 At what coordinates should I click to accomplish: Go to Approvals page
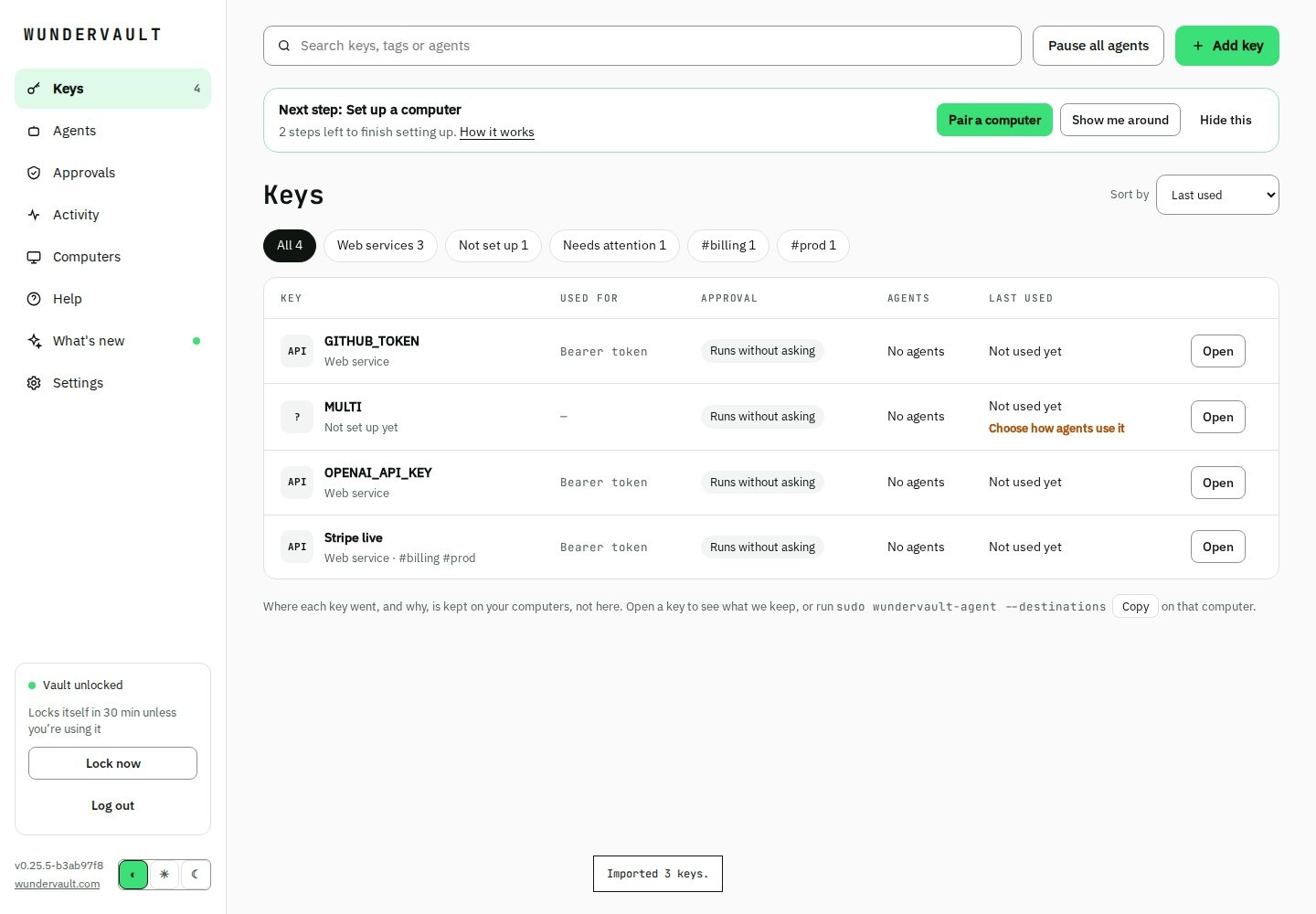(x=112, y=173)
